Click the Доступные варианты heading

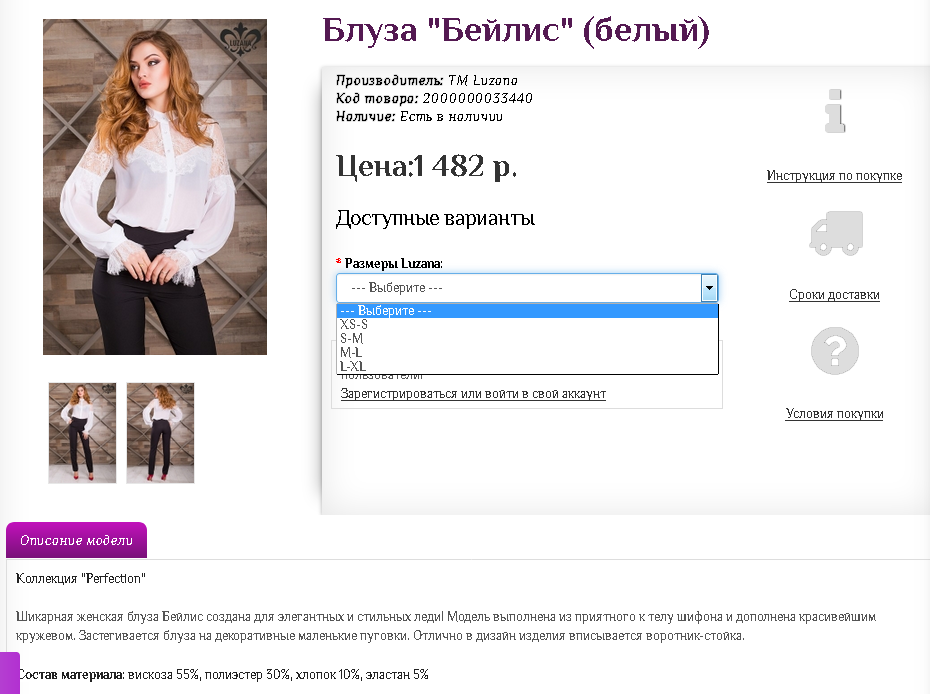[435, 219]
